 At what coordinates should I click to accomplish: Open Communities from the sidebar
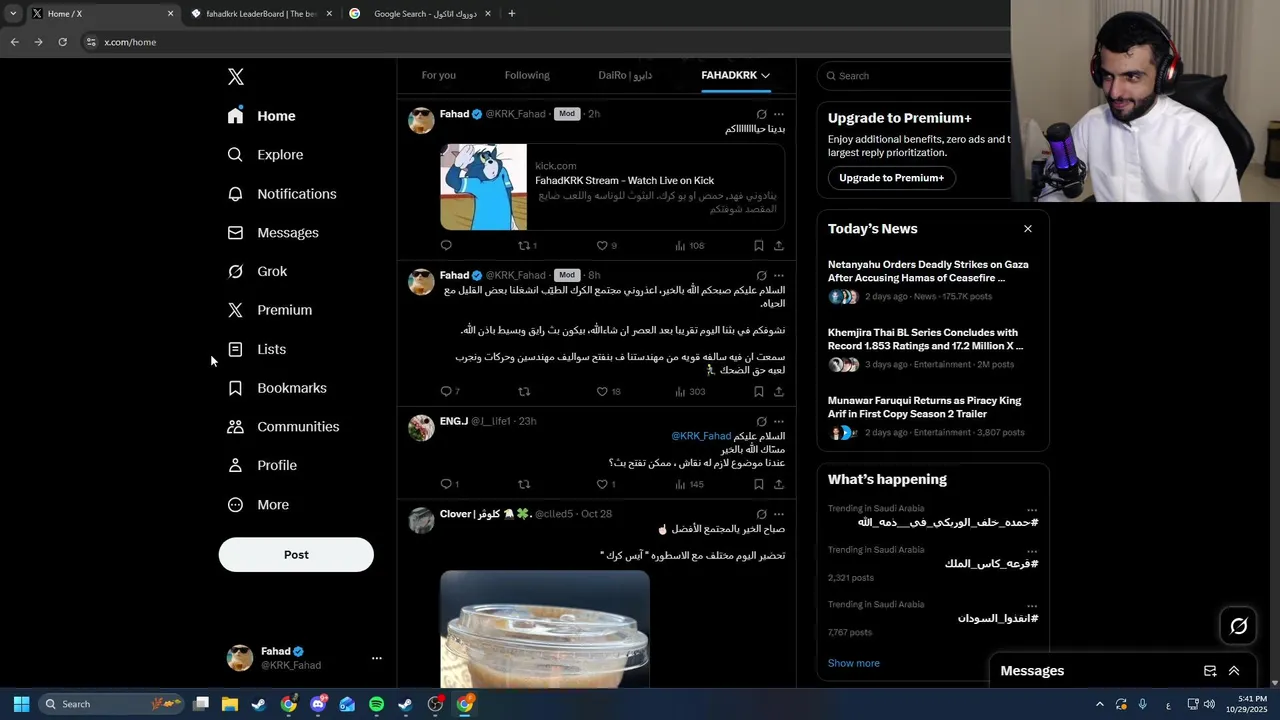pyautogui.click(x=283, y=427)
